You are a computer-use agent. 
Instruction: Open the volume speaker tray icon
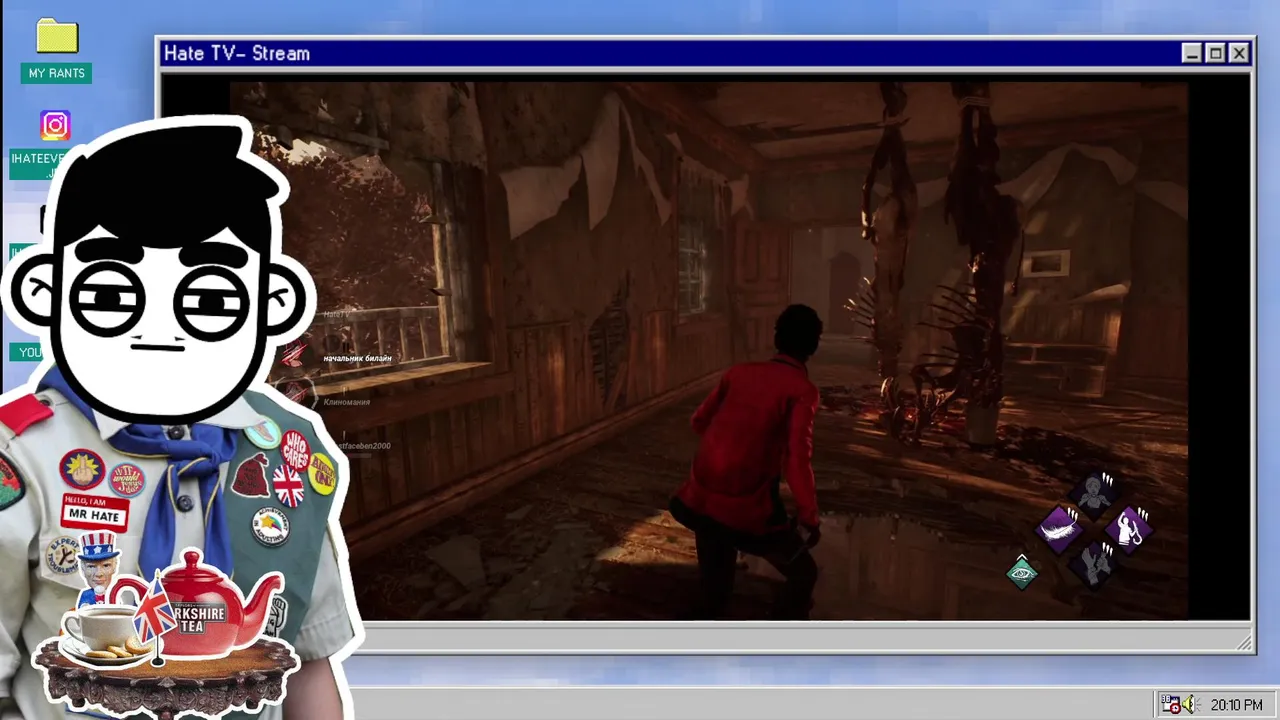coord(1189,705)
